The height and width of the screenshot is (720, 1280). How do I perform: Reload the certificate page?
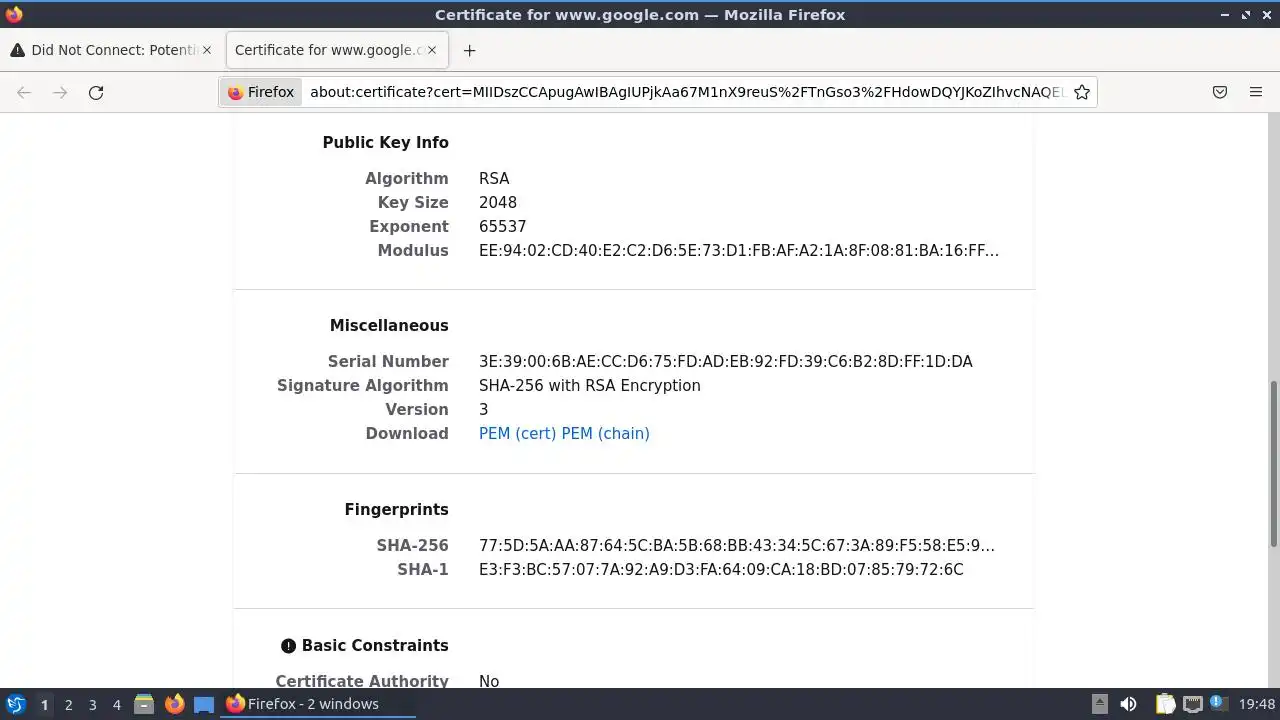click(x=96, y=92)
